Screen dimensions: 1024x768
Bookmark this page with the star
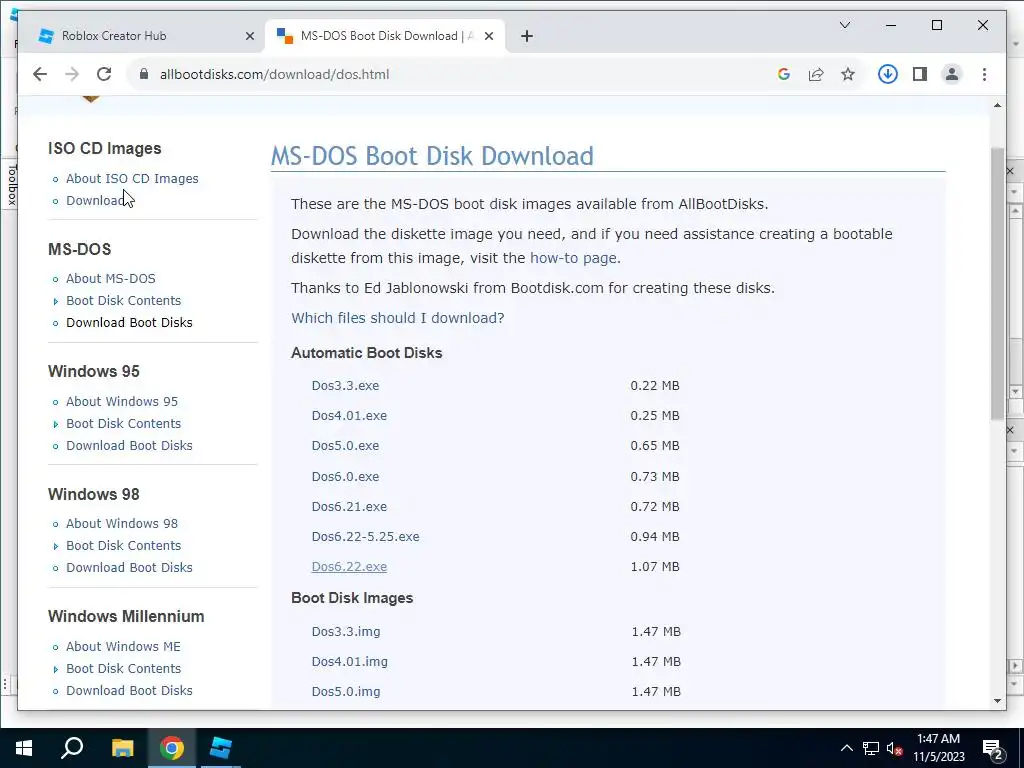click(x=848, y=74)
